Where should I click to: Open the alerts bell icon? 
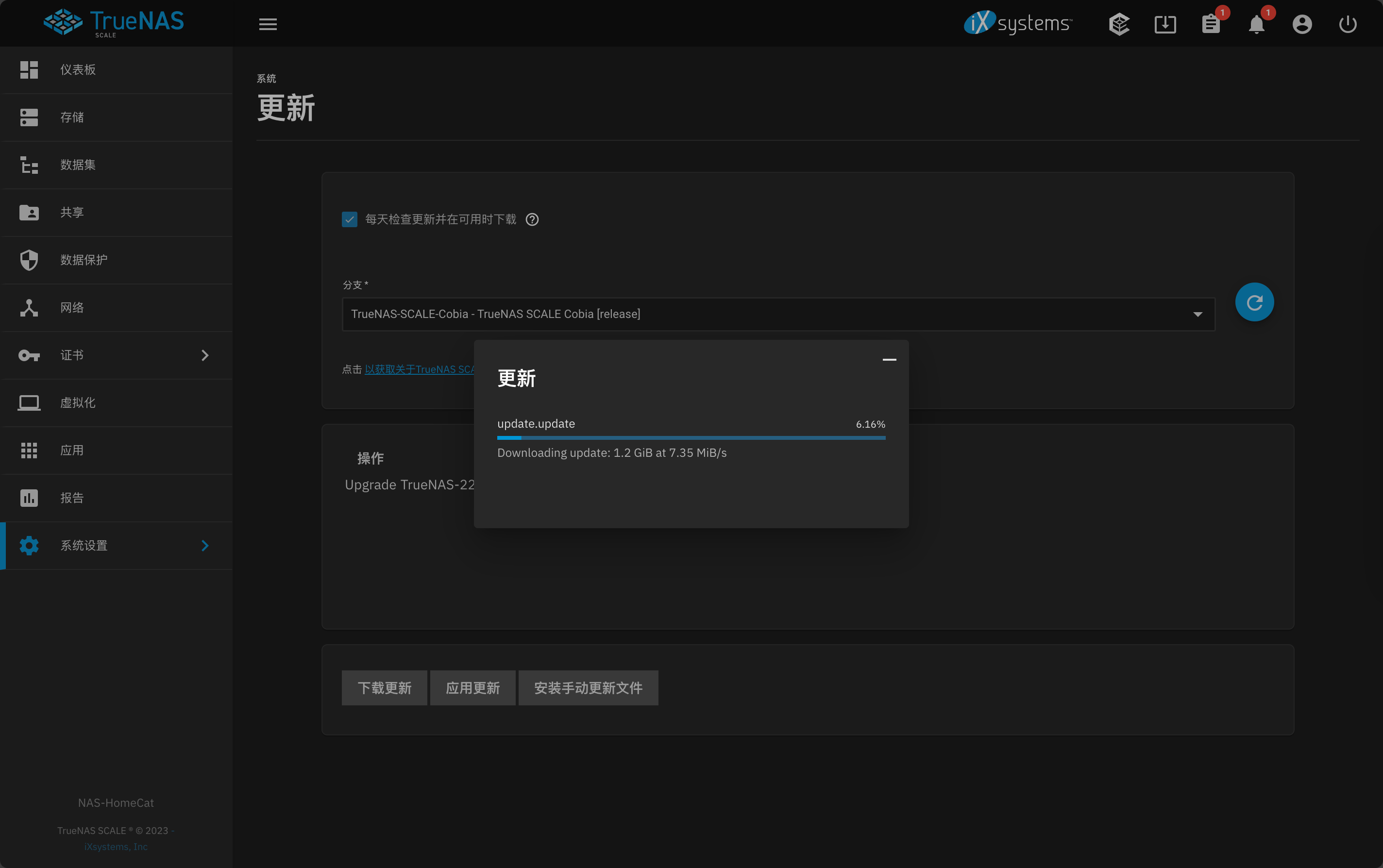tap(1256, 24)
